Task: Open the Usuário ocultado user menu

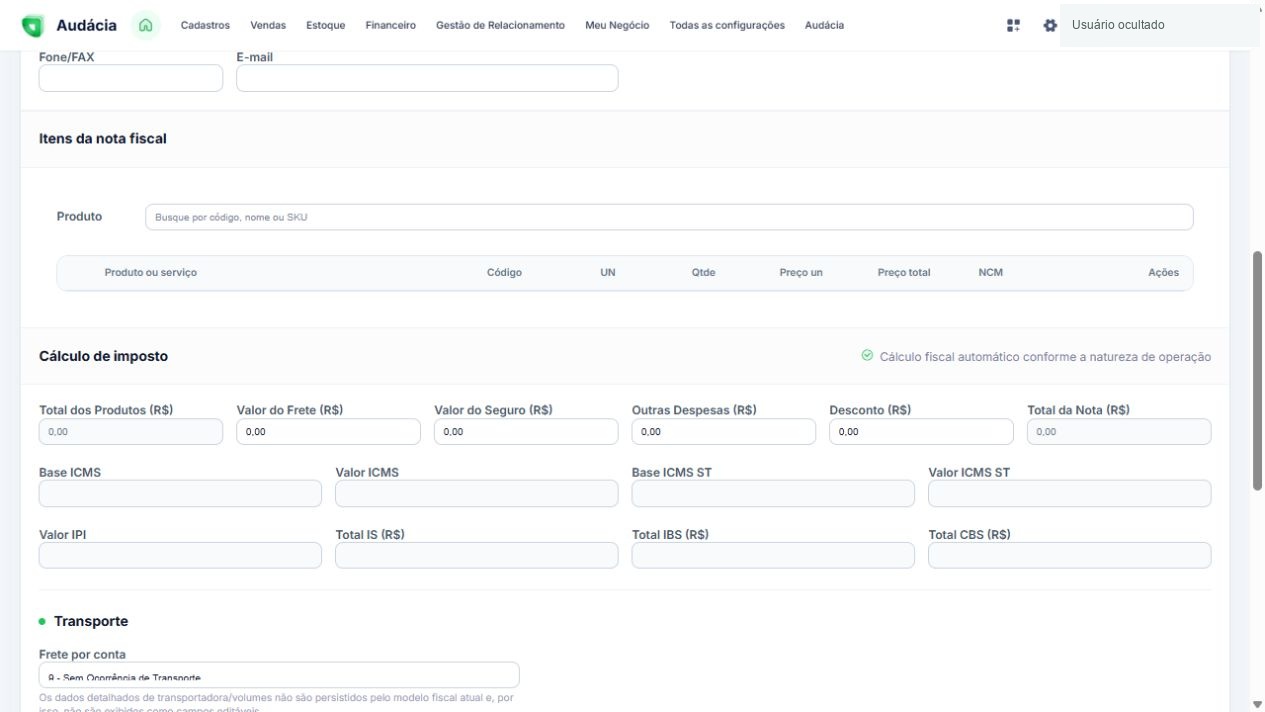Action: click(x=1159, y=25)
